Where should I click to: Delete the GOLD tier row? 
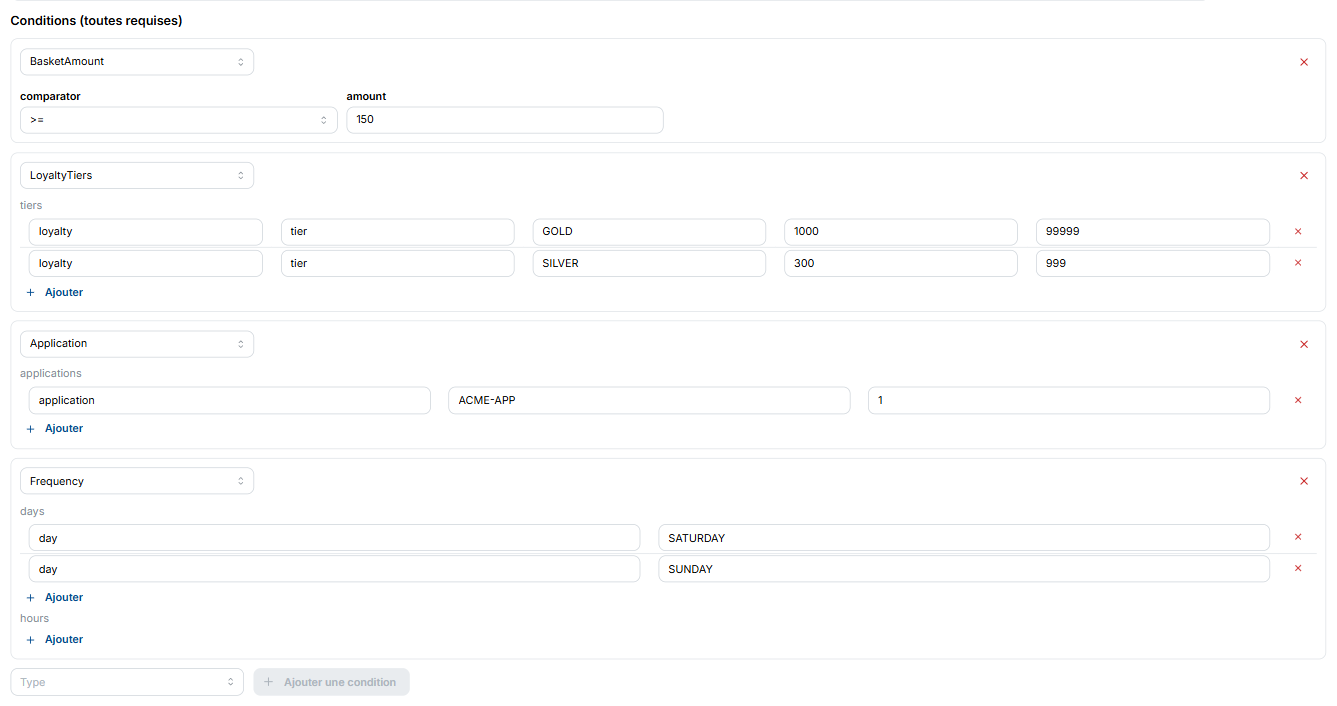(1298, 232)
